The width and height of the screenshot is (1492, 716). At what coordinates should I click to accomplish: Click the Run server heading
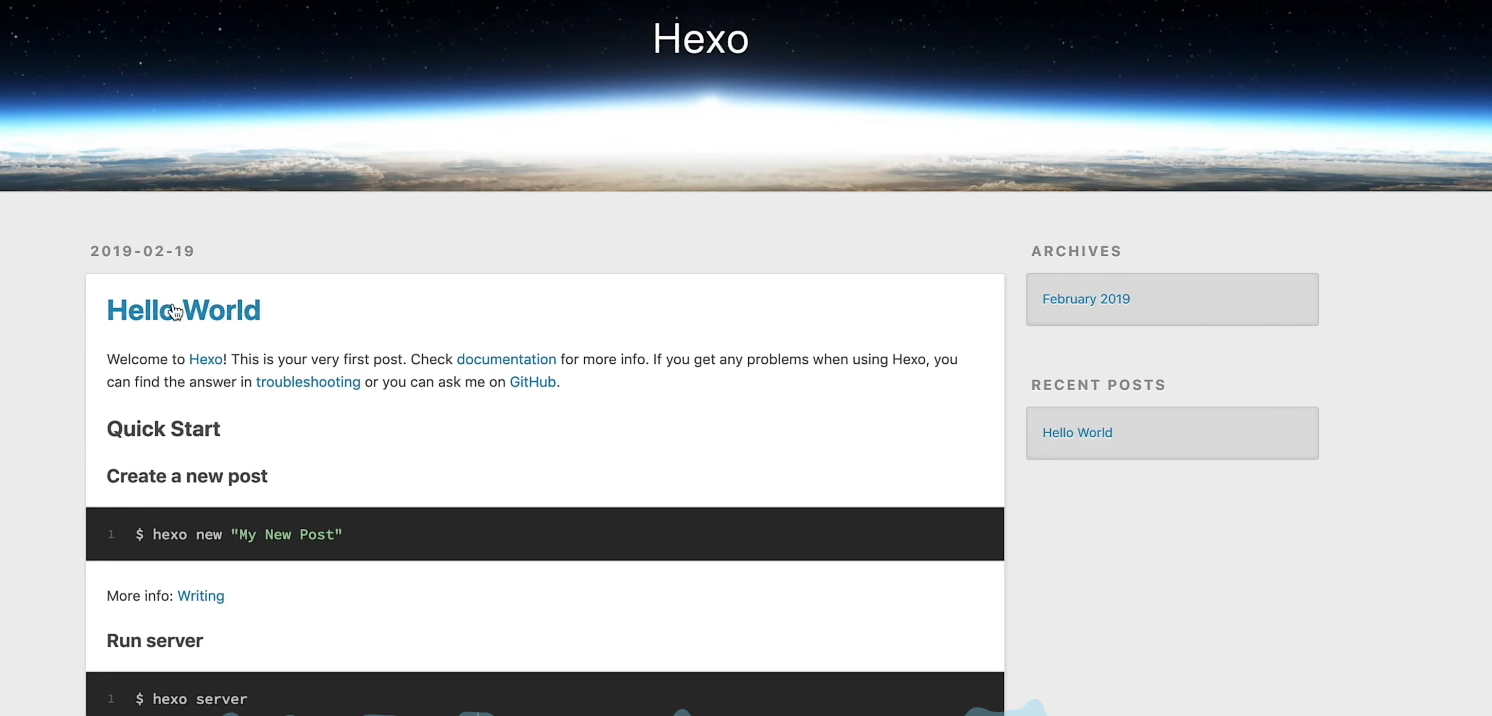[x=155, y=641]
